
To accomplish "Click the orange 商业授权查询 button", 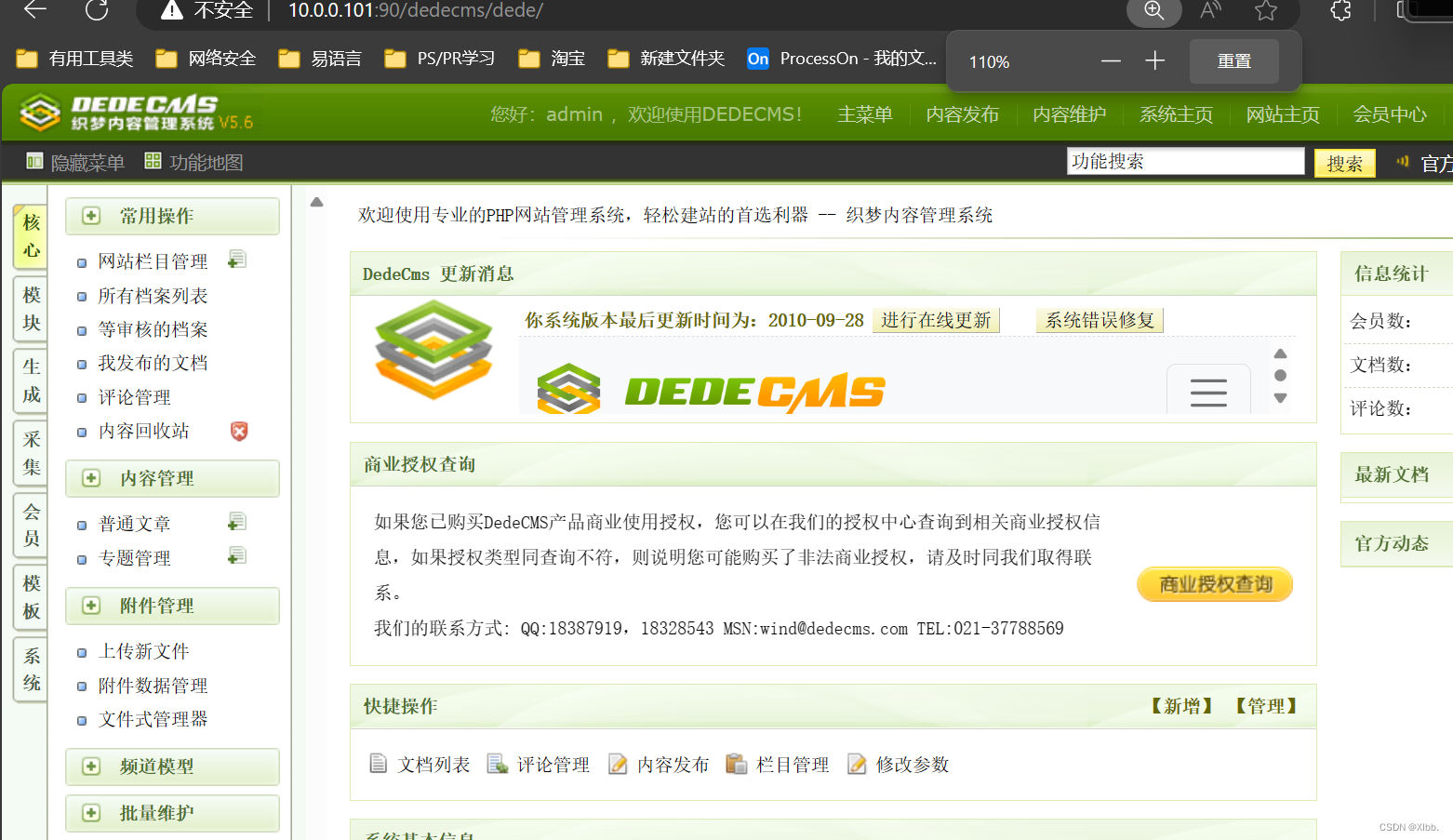I will [1215, 584].
